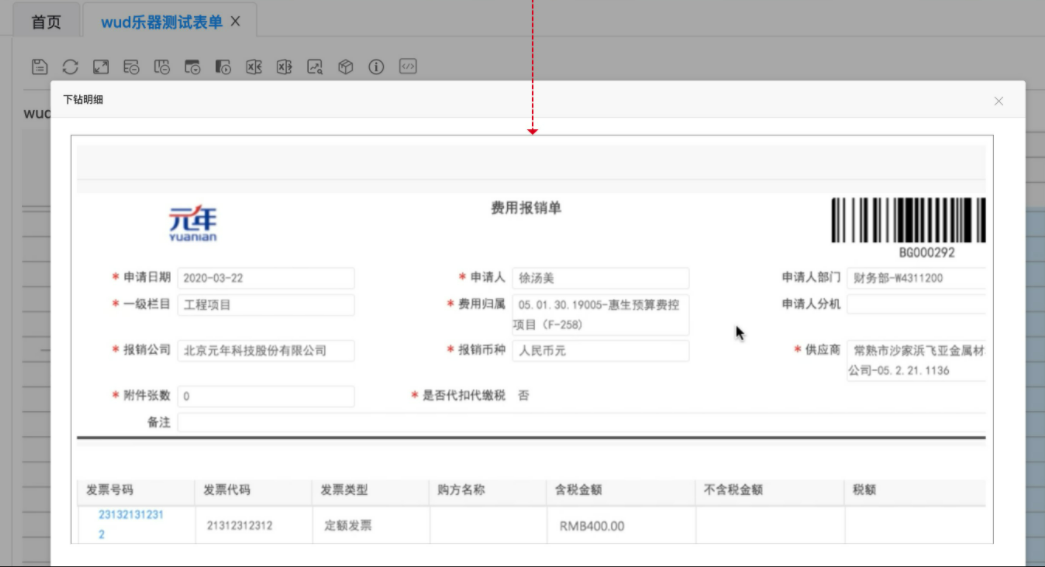
Task: Open the 报销公司 field showing 北京元年科技股份有限公司
Action: click(x=266, y=351)
